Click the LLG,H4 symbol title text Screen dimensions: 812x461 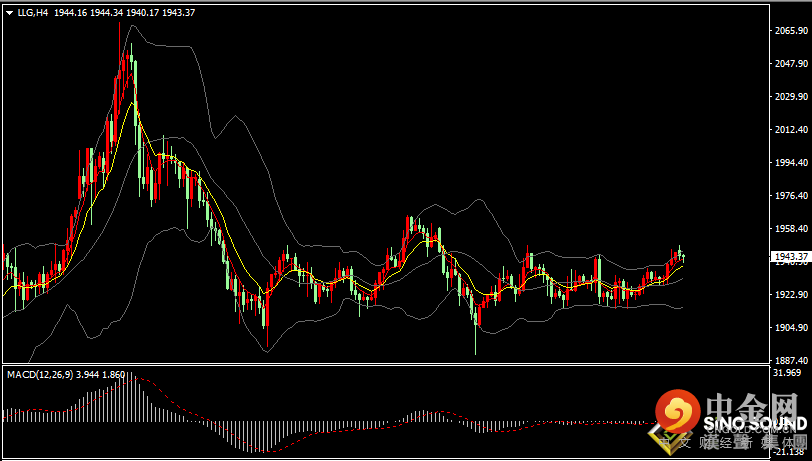pos(33,13)
